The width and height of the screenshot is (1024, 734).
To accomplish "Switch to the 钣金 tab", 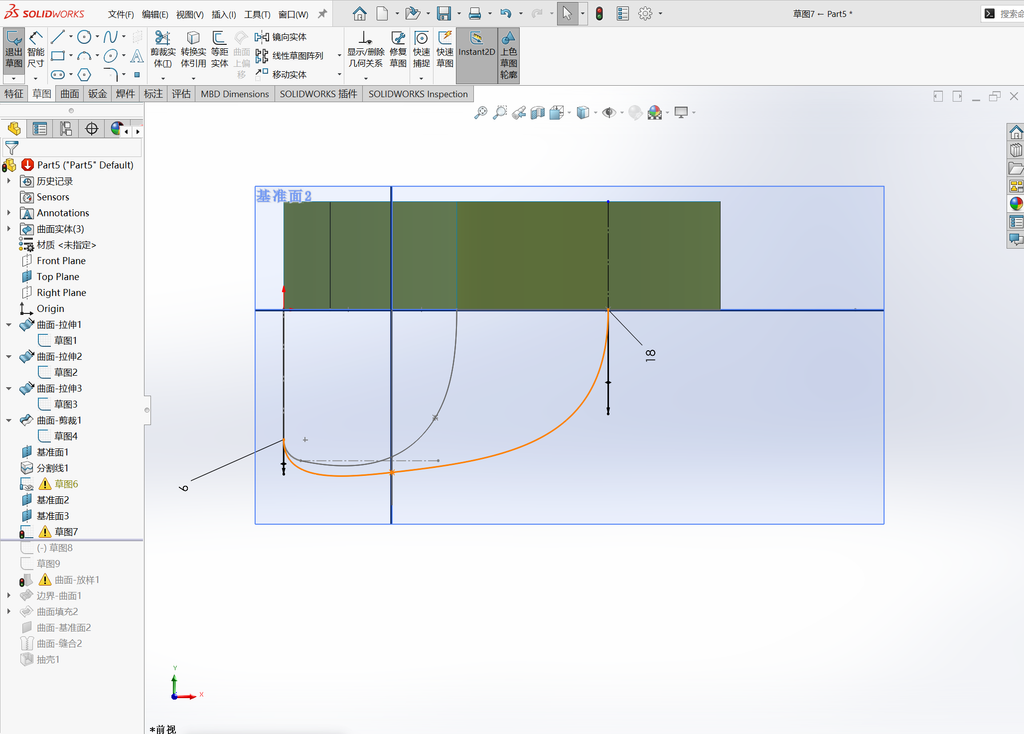I will [x=97, y=94].
